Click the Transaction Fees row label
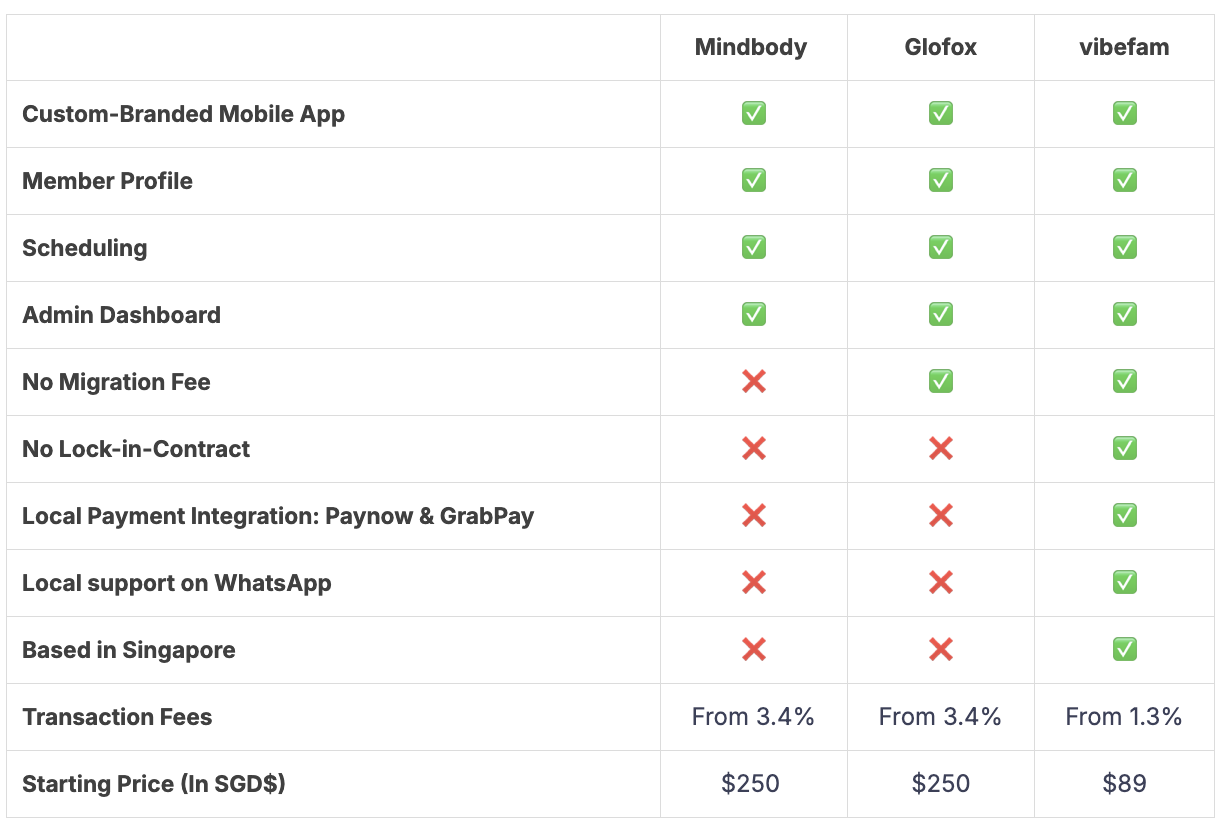Screen dimensions: 1228x830 117,717
